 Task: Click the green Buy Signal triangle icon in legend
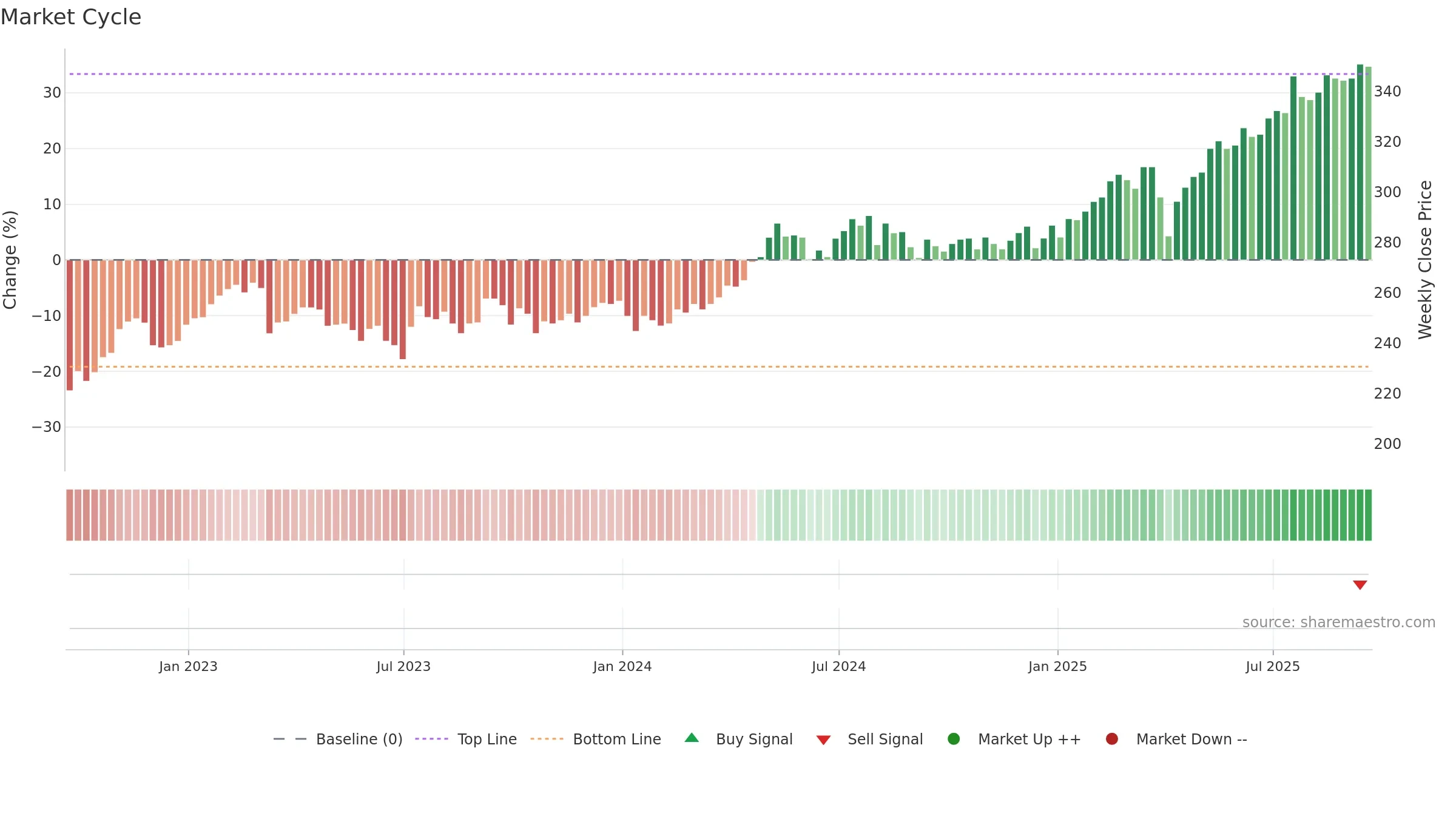click(x=692, y=738)
